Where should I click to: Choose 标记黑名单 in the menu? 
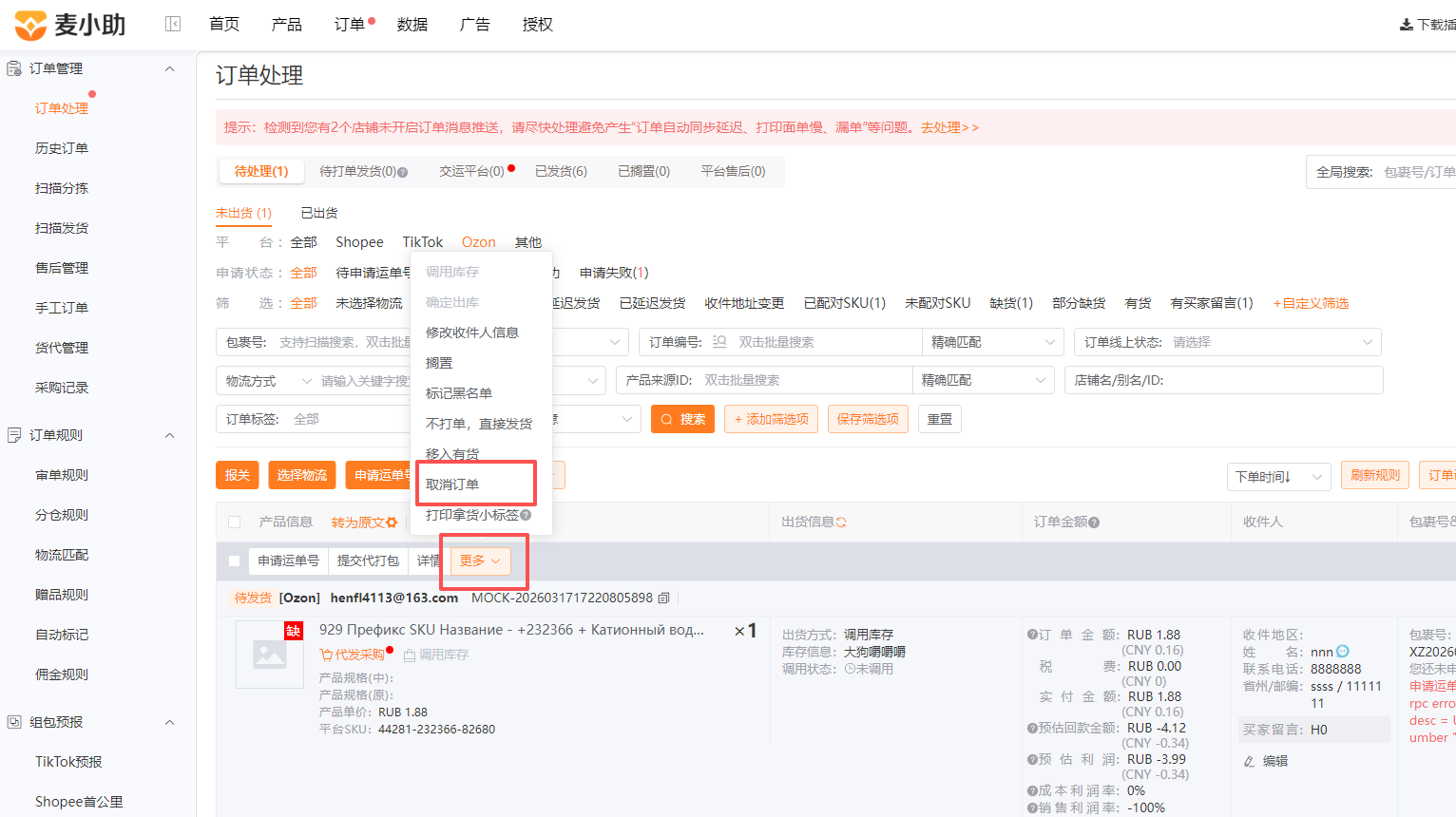pos(459,393)
